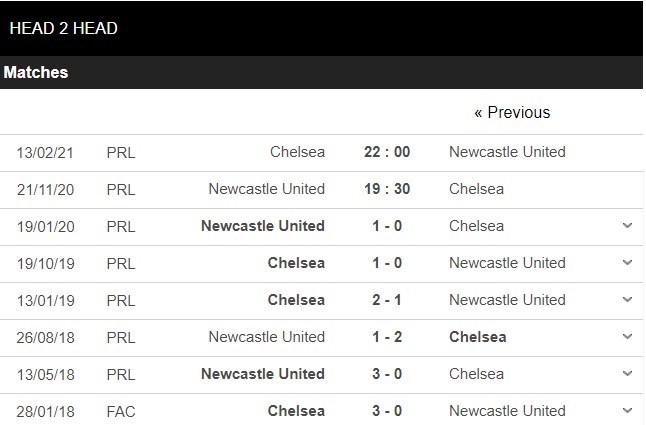Viewport: 646px width, 425px height.
Task: Open the 3 - 0 score on 28/01/18
Action: (387, 411)
